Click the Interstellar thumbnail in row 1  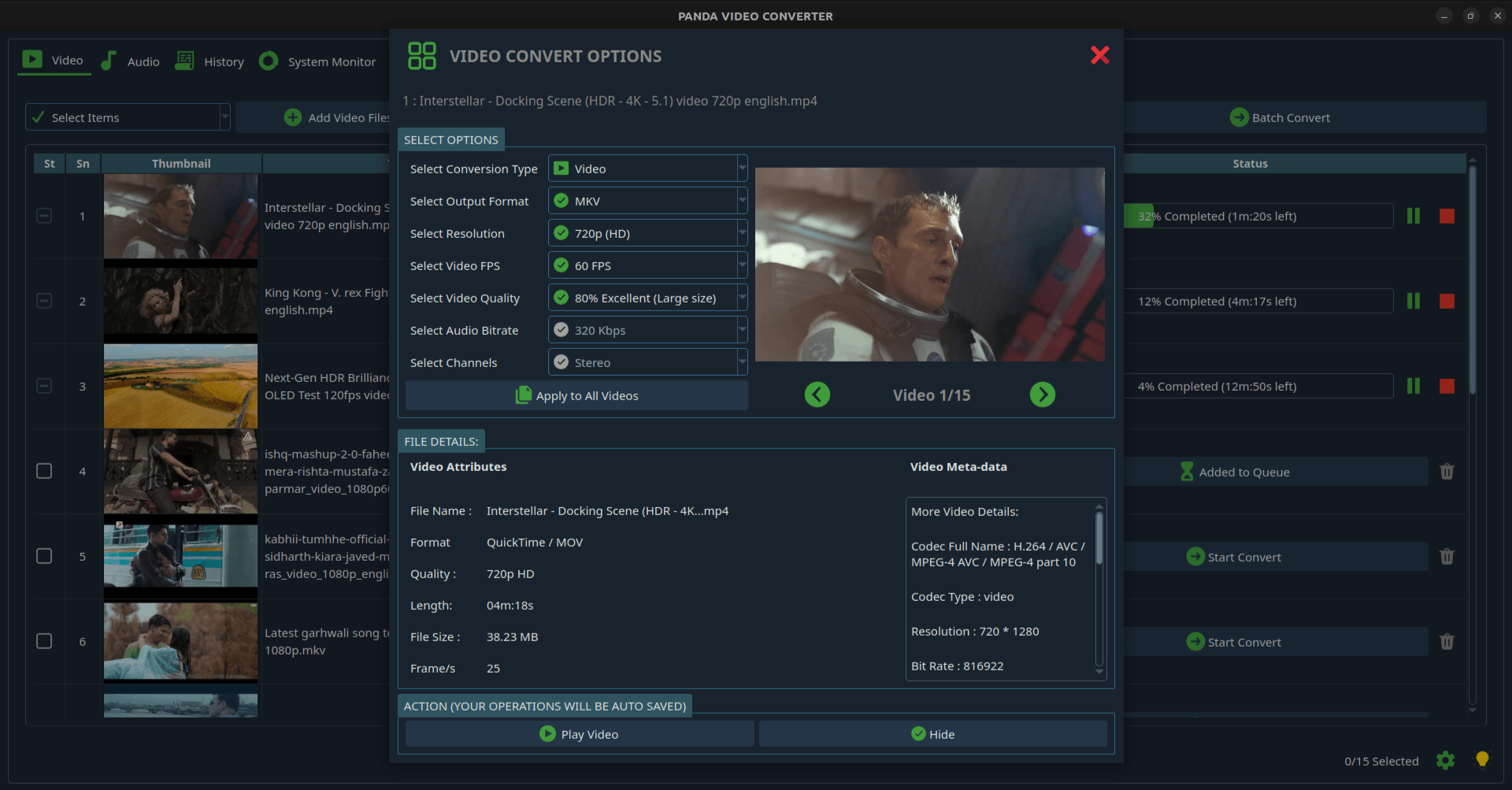pos(180,216)
